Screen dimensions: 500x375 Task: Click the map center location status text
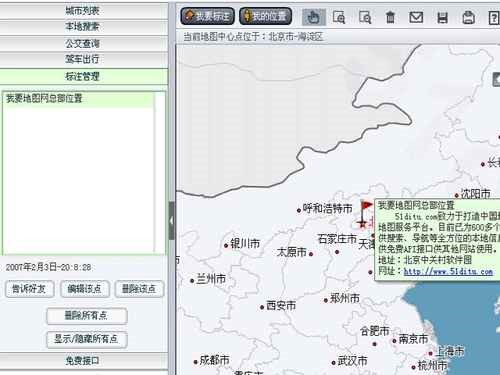pos(253,36)
